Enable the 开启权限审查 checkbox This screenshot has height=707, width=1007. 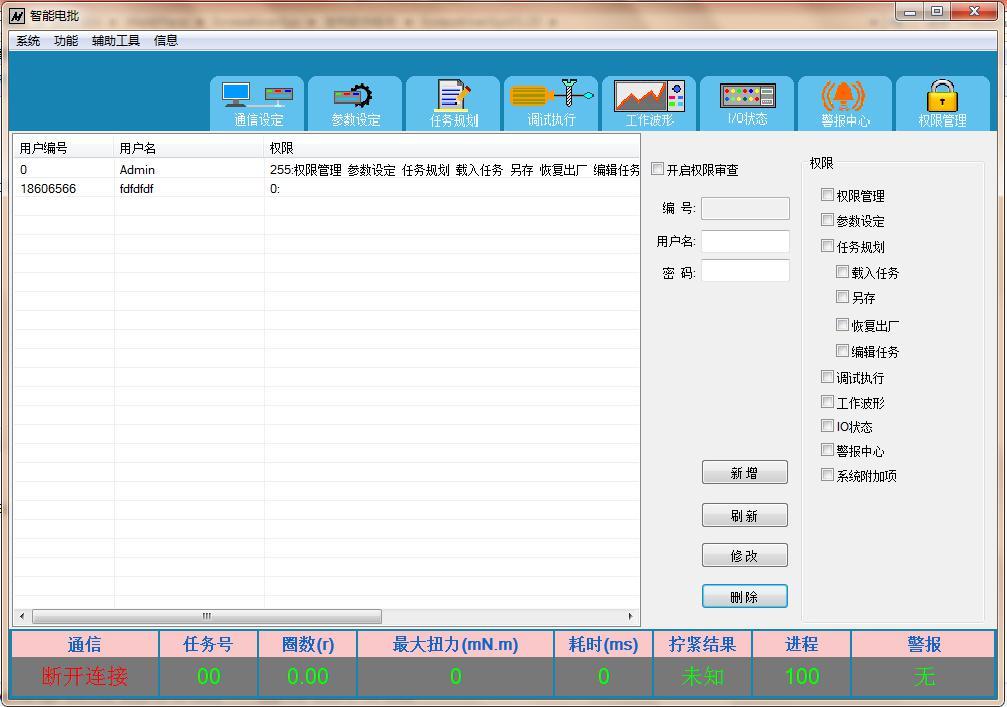[657, 169]
